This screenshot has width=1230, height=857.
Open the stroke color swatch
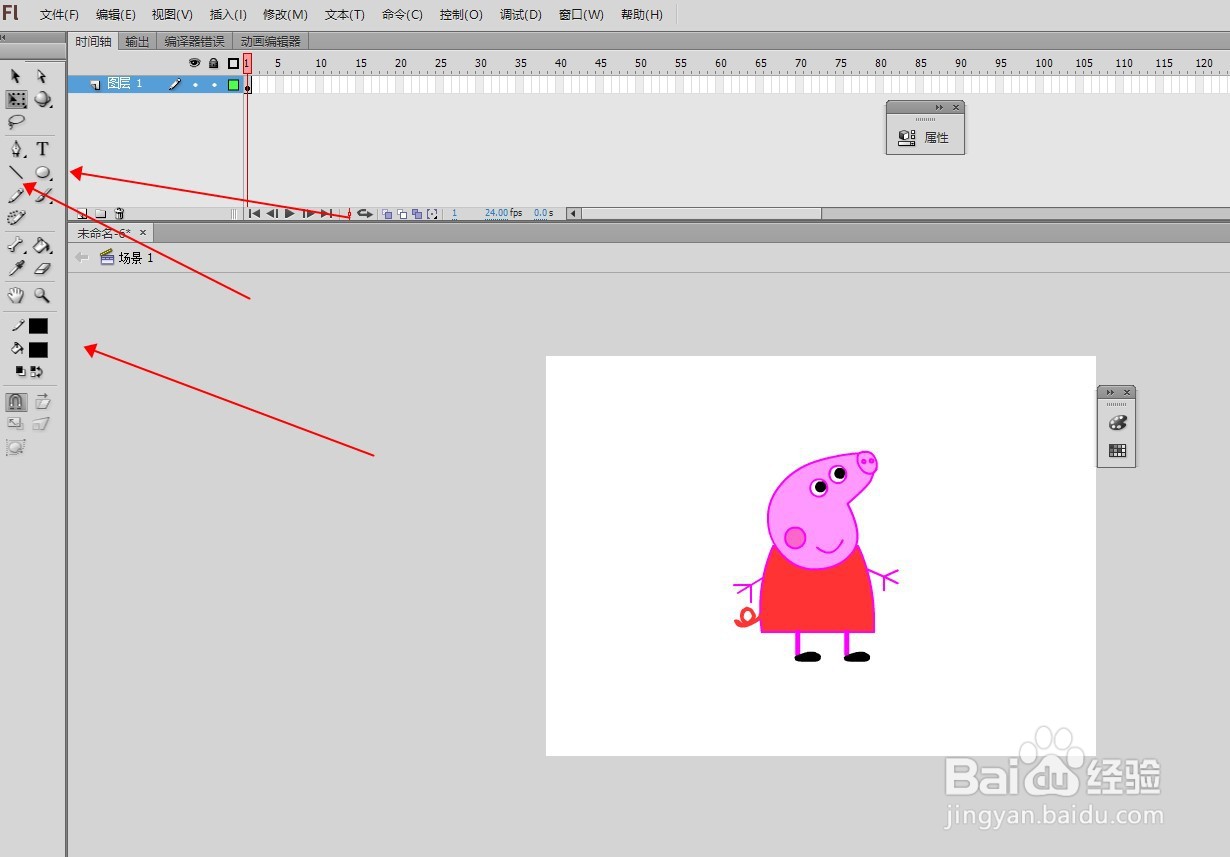click(38, 326)
